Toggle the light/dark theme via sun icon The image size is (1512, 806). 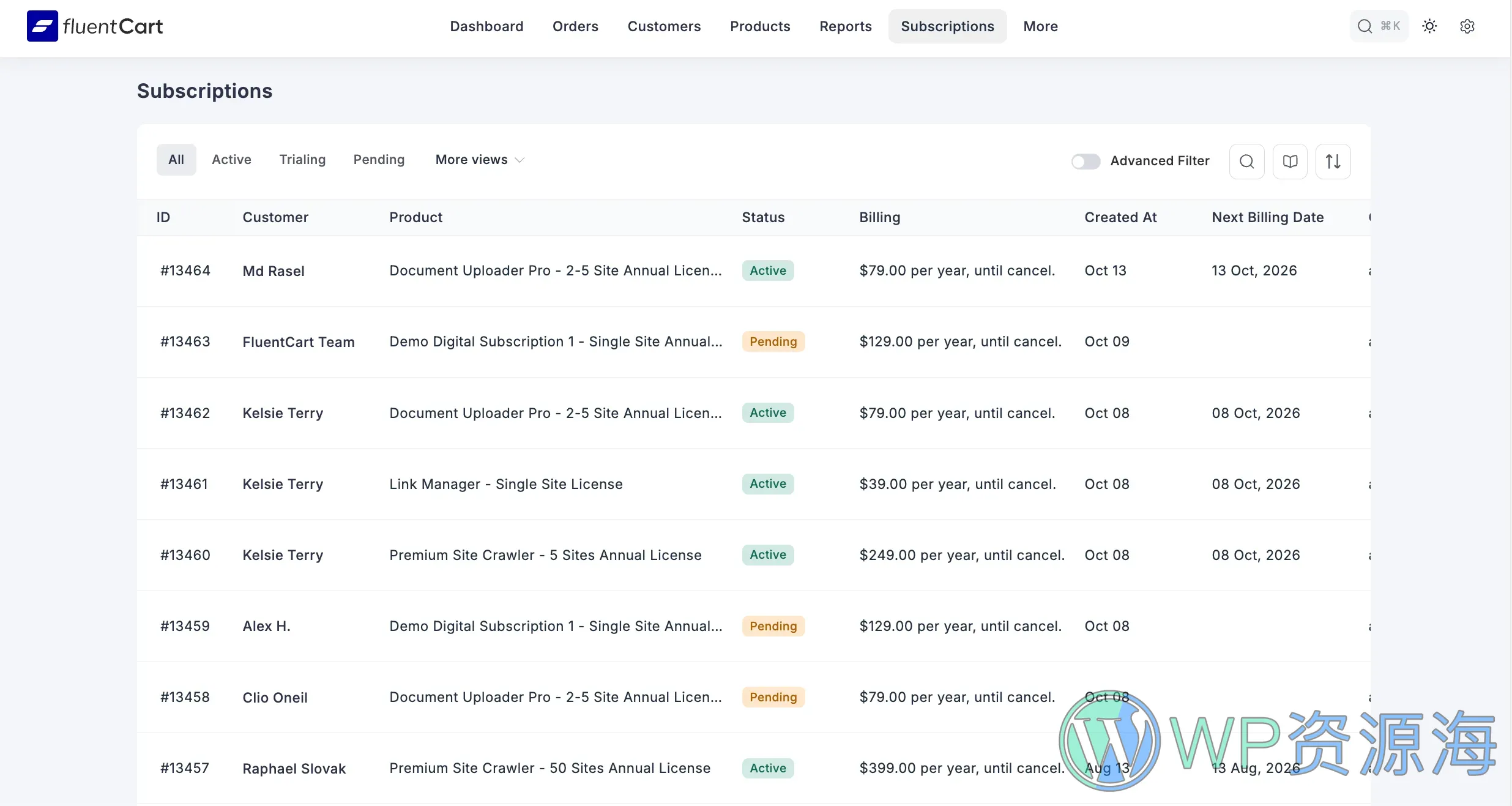click(1430, 26)
